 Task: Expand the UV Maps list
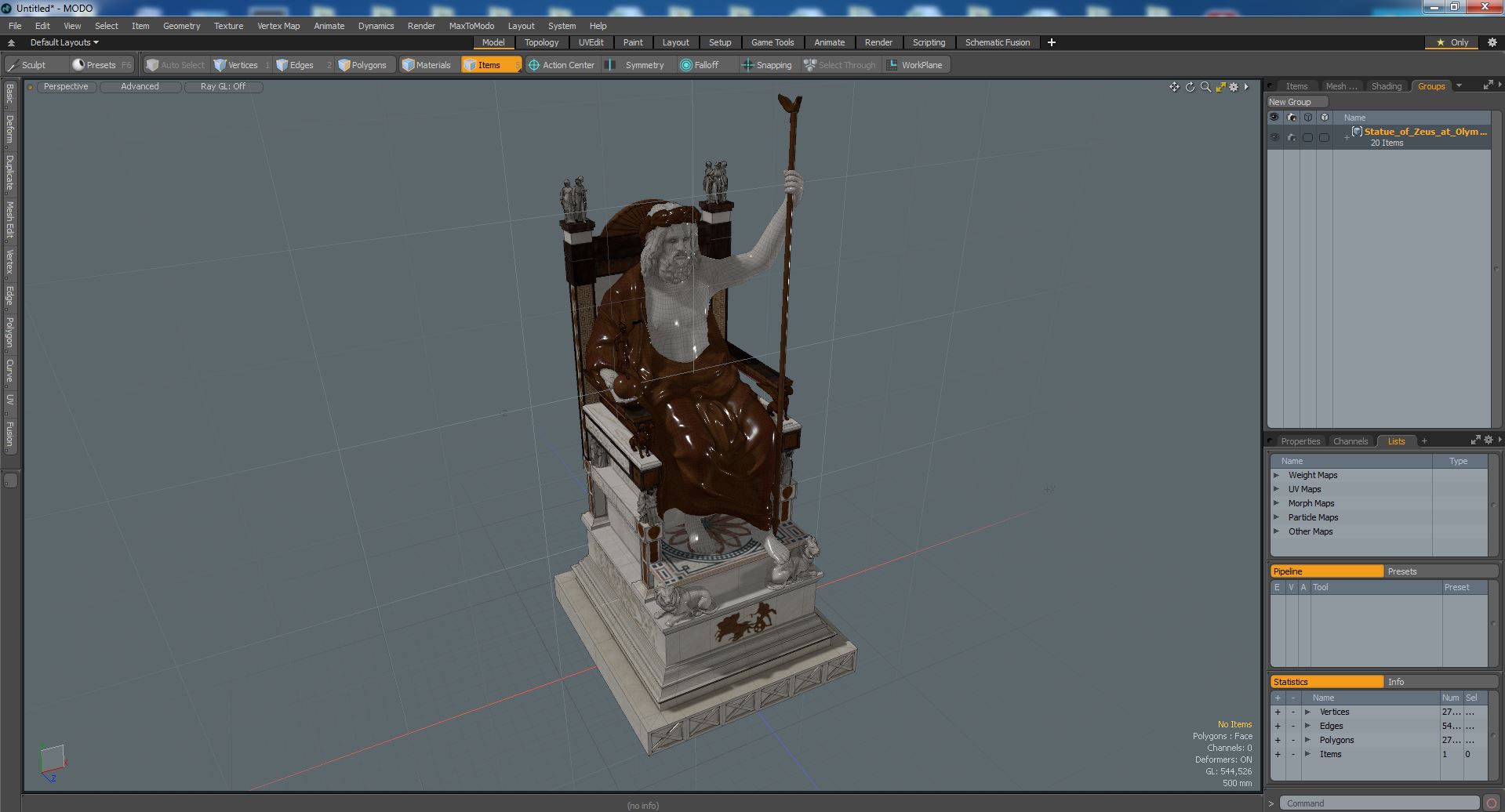1276,489
